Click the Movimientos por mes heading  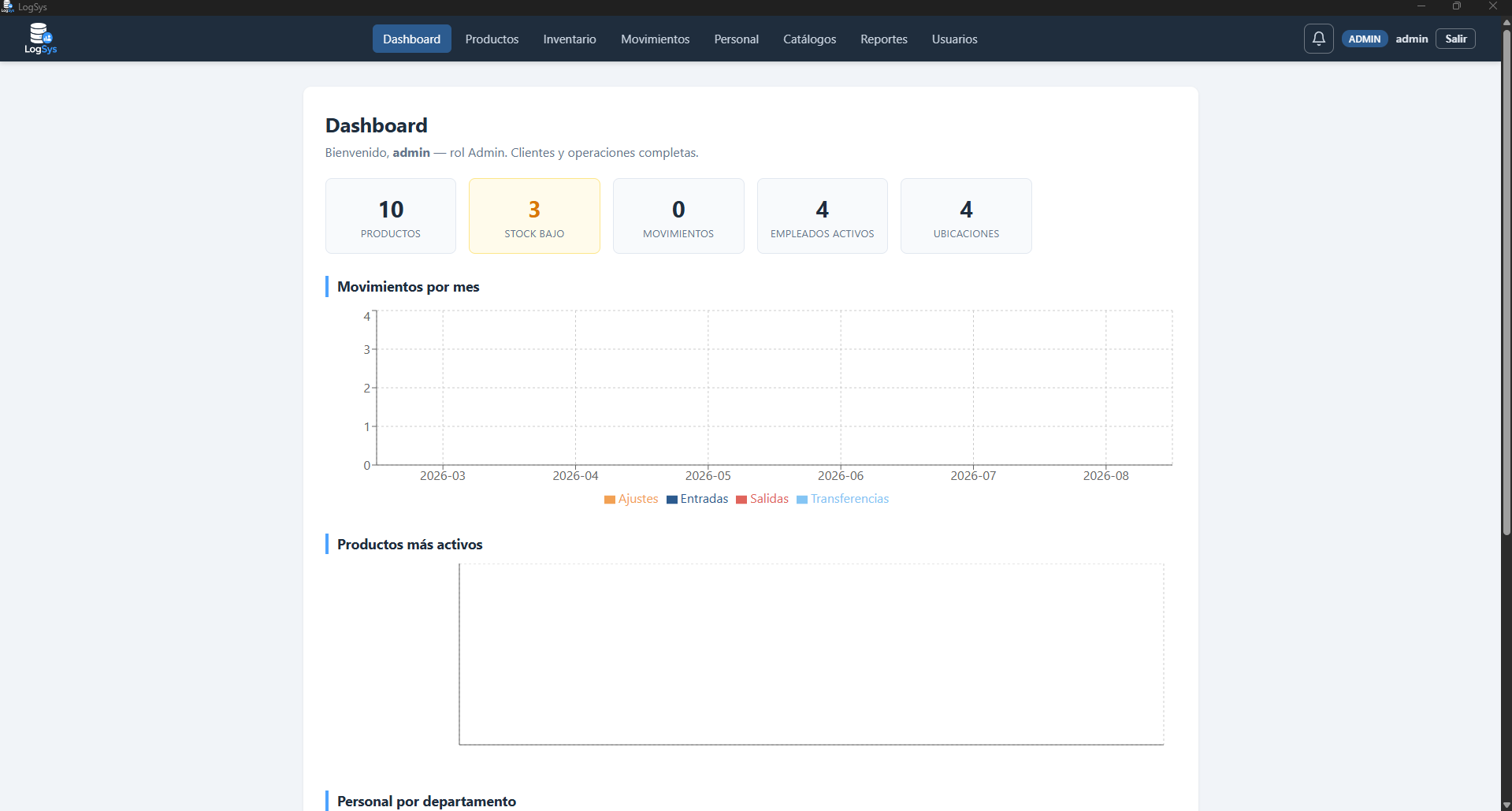[x=408, y=287]
